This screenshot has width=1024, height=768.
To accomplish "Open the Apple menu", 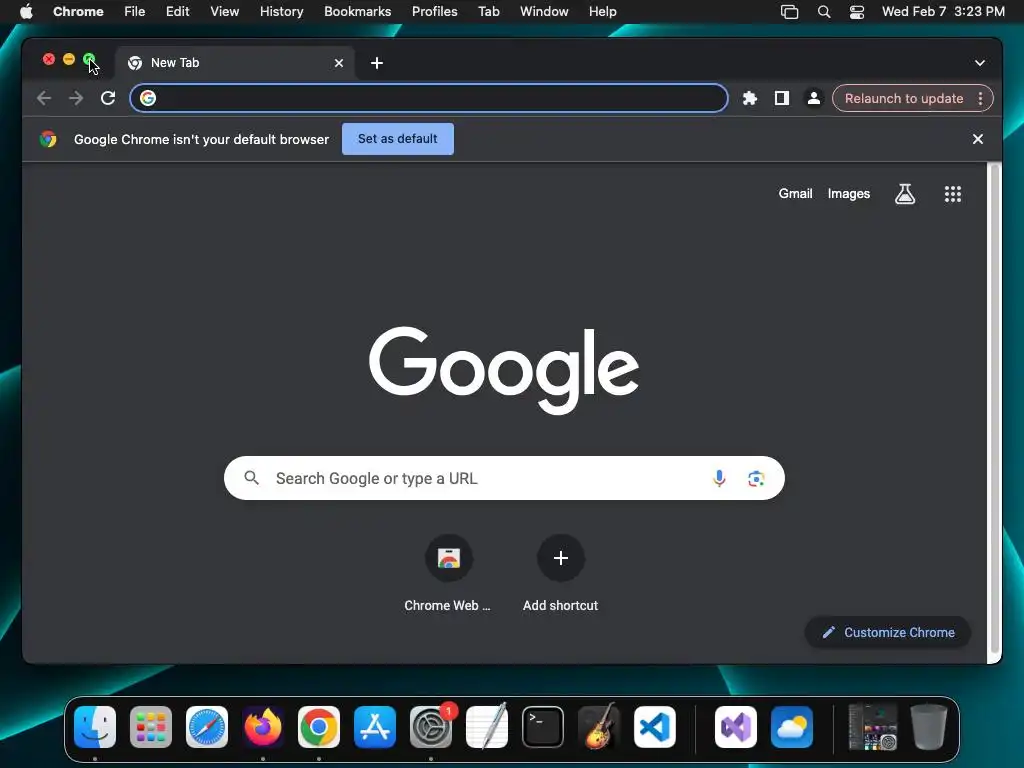I will tap(26, 12).
